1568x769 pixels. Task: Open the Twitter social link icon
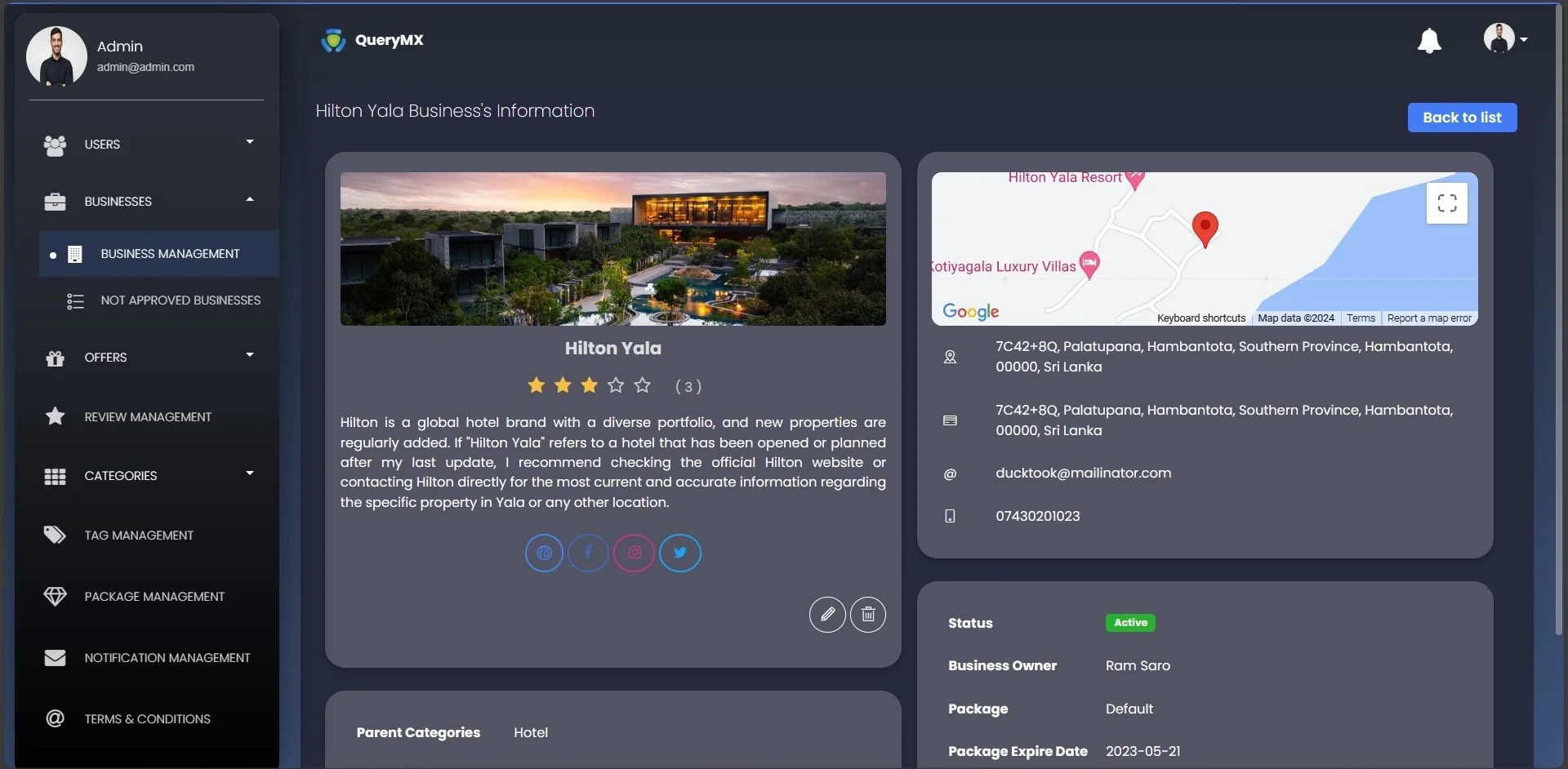click(679, 553)
